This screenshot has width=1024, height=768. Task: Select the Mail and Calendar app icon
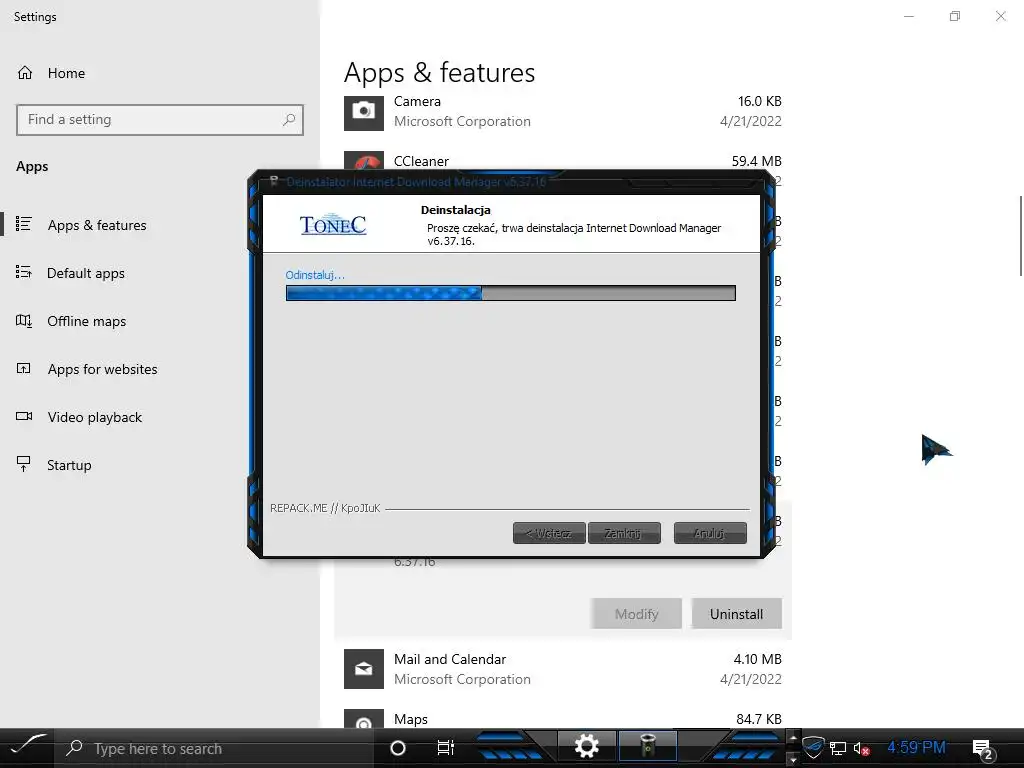364,669
